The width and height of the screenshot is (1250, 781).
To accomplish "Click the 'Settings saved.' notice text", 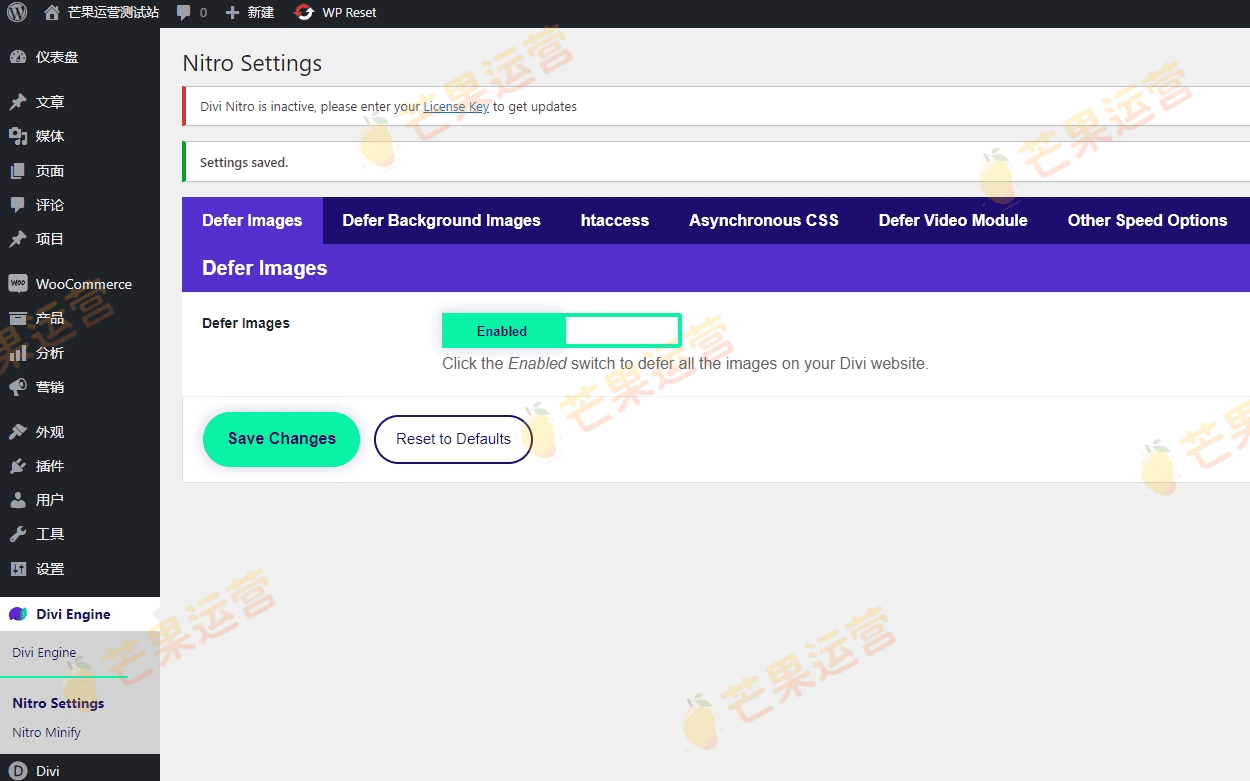I will (x=244, y=162).
